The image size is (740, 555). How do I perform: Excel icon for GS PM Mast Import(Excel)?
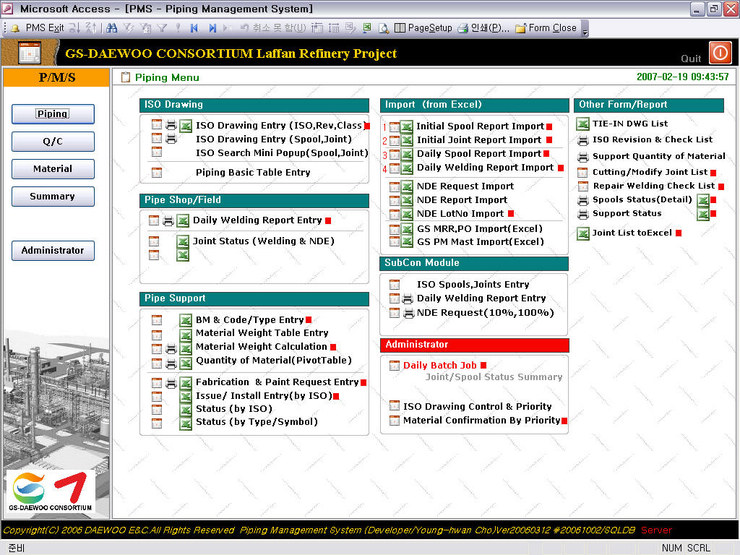[x=406, y=242]
